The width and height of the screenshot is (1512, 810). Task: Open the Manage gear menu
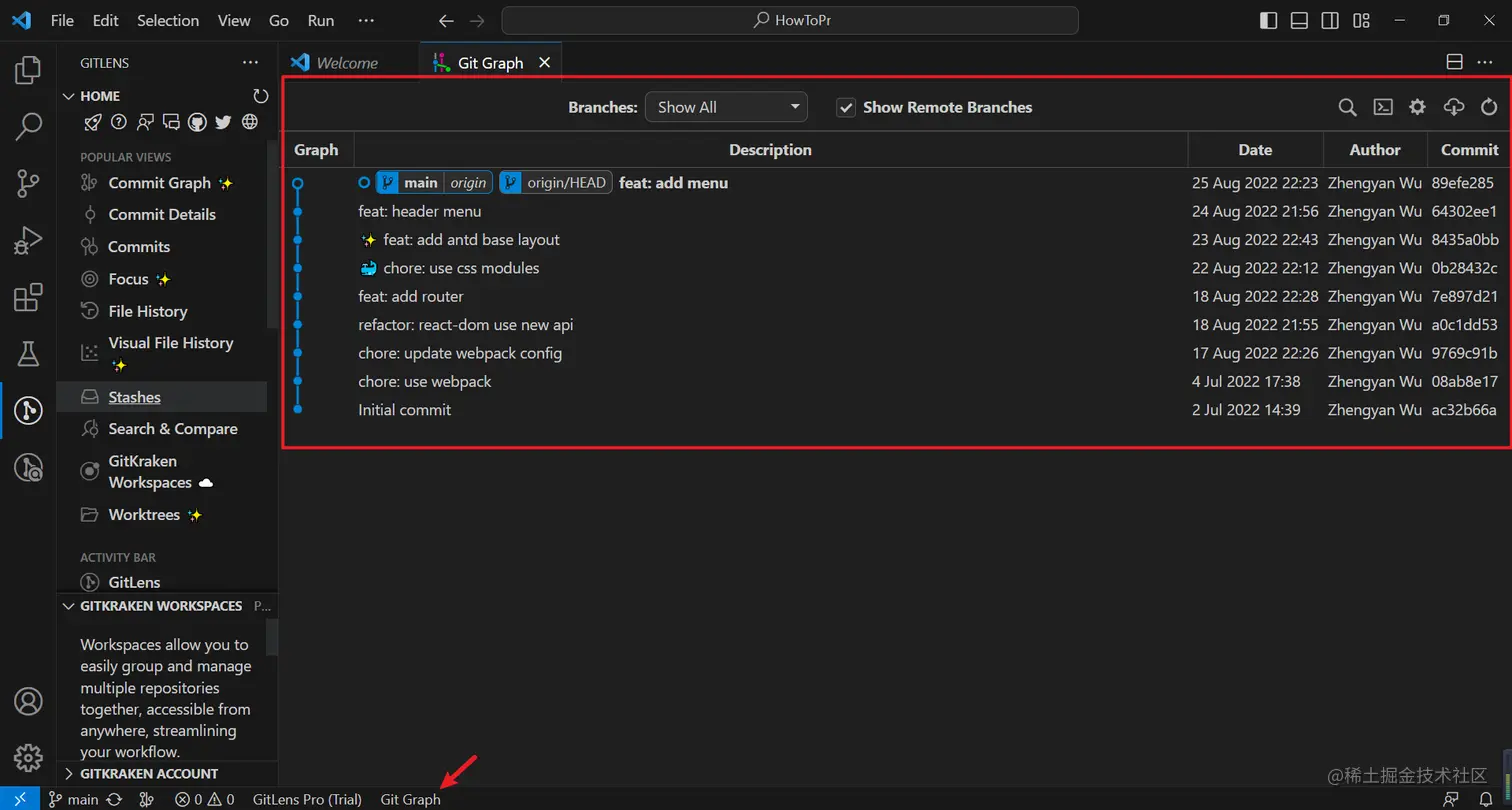tap(28, 757)
